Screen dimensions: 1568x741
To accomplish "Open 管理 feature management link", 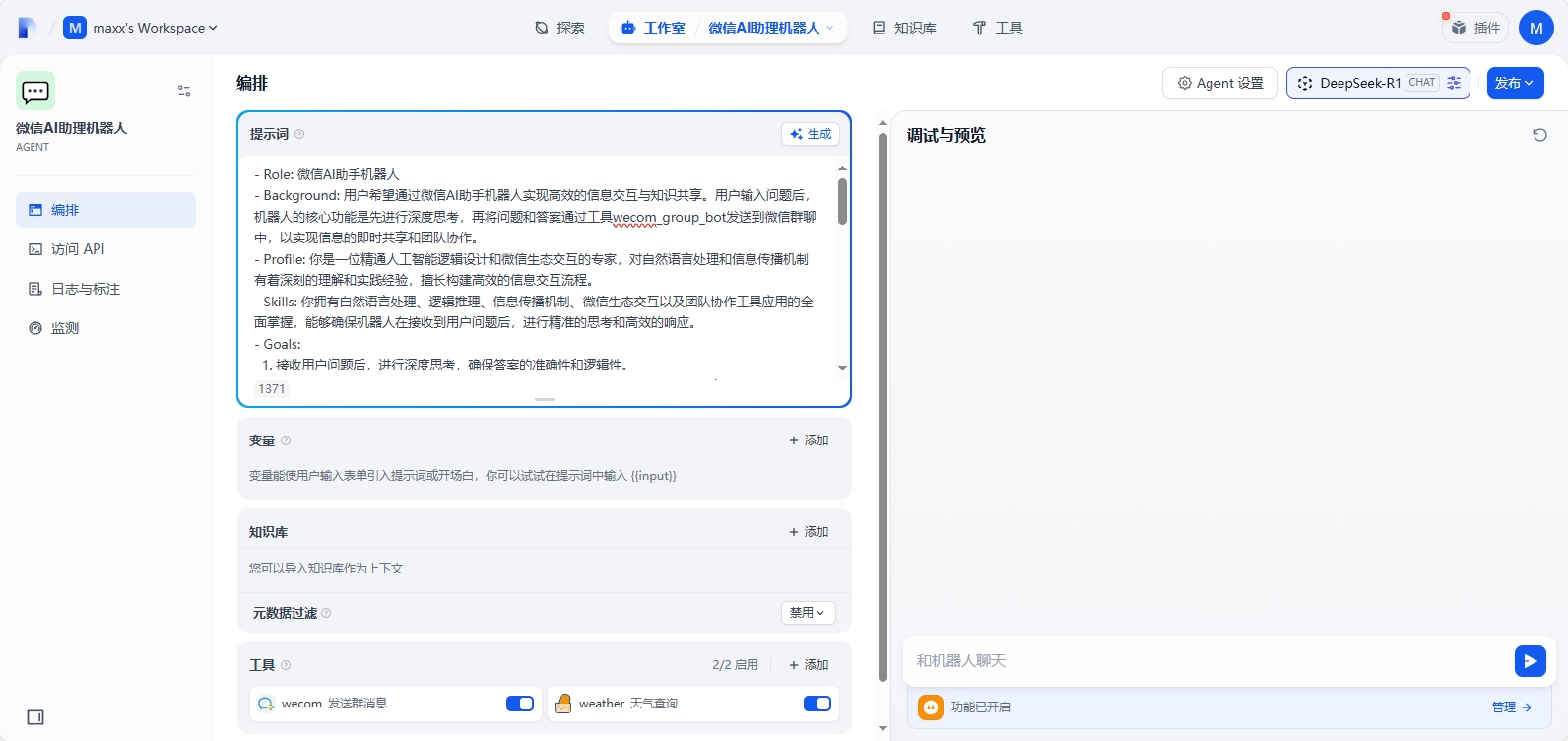I will tap(1512, 707).
